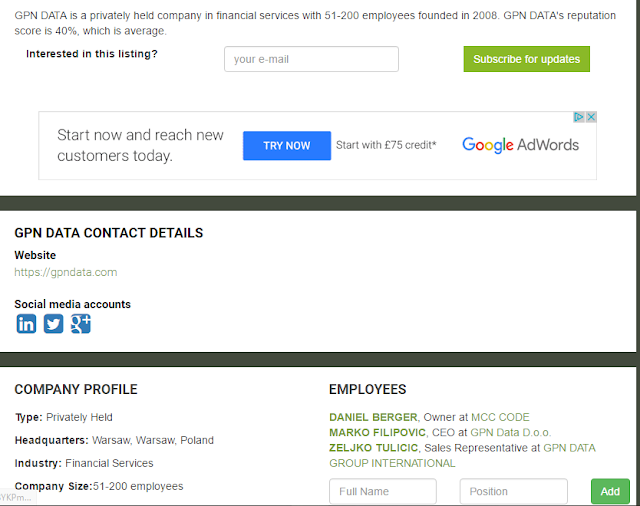Open Daniel Berger's employee profile
The height and width of the screenshot is (506, 640).
373,417
